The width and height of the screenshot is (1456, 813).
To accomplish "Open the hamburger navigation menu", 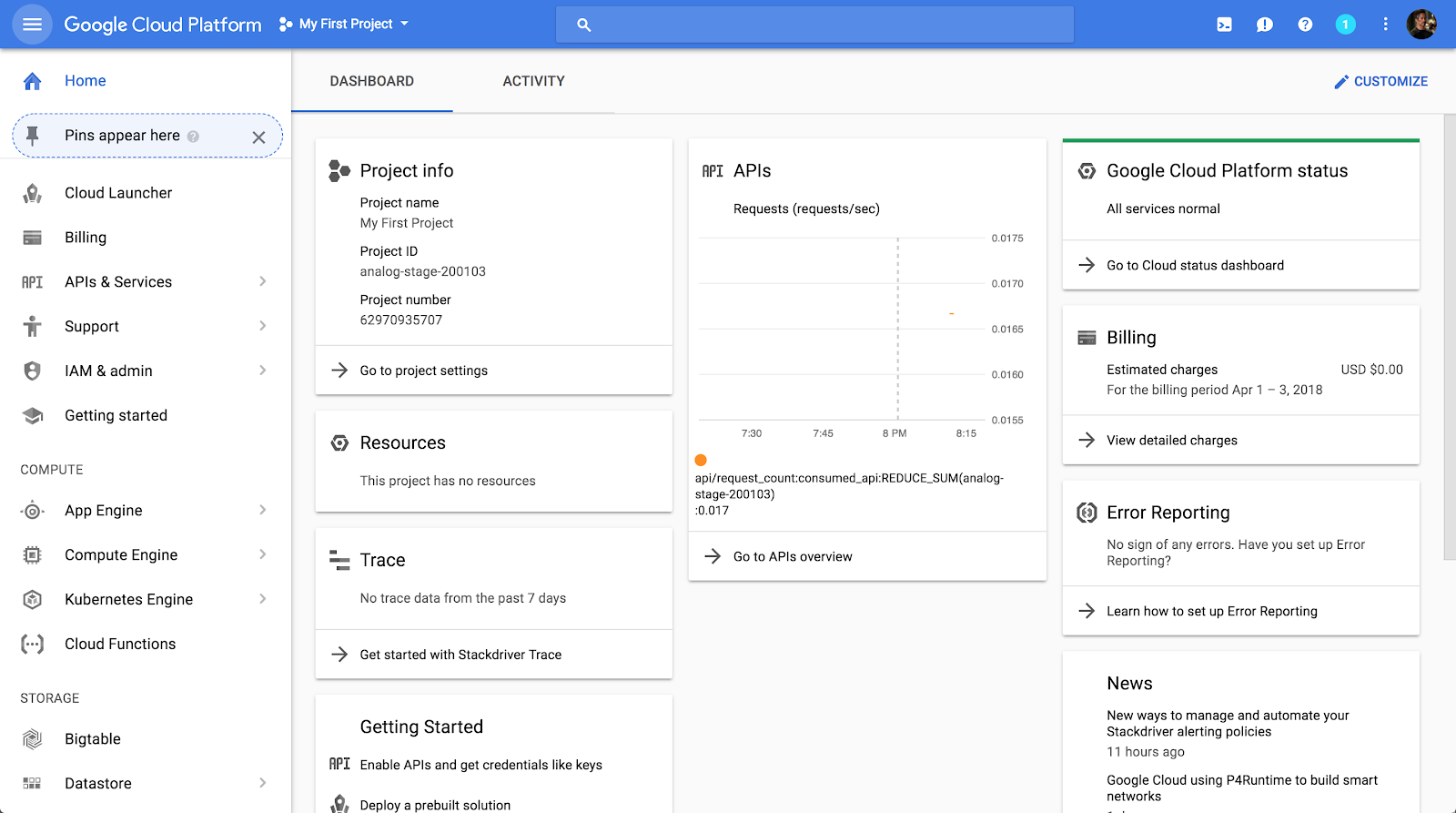I will tap(32, 25).
